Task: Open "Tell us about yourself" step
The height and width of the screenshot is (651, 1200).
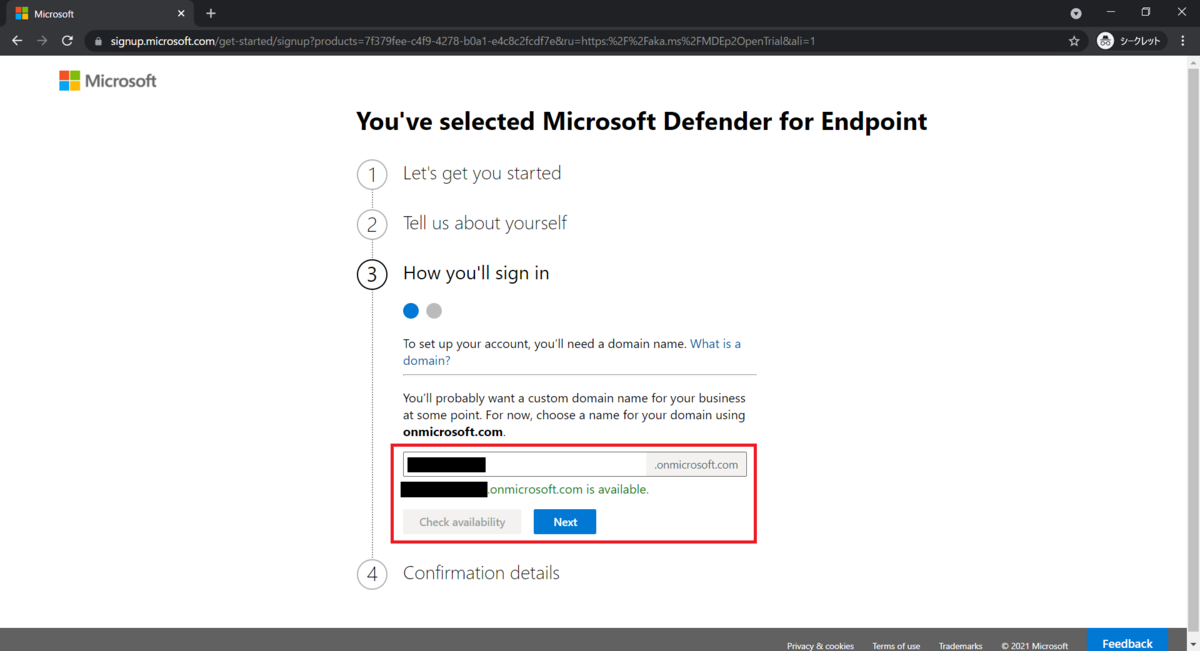Action: [x=485, y=223]
